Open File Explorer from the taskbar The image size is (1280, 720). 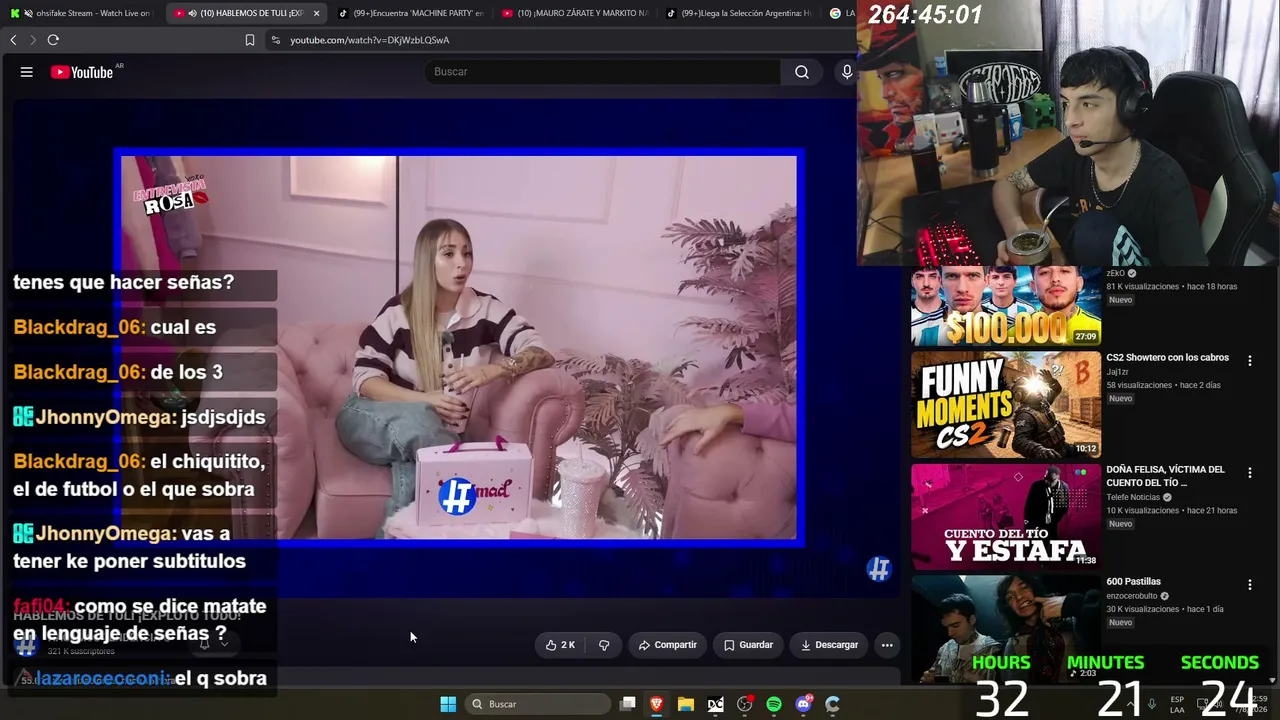tap(686, 704)
